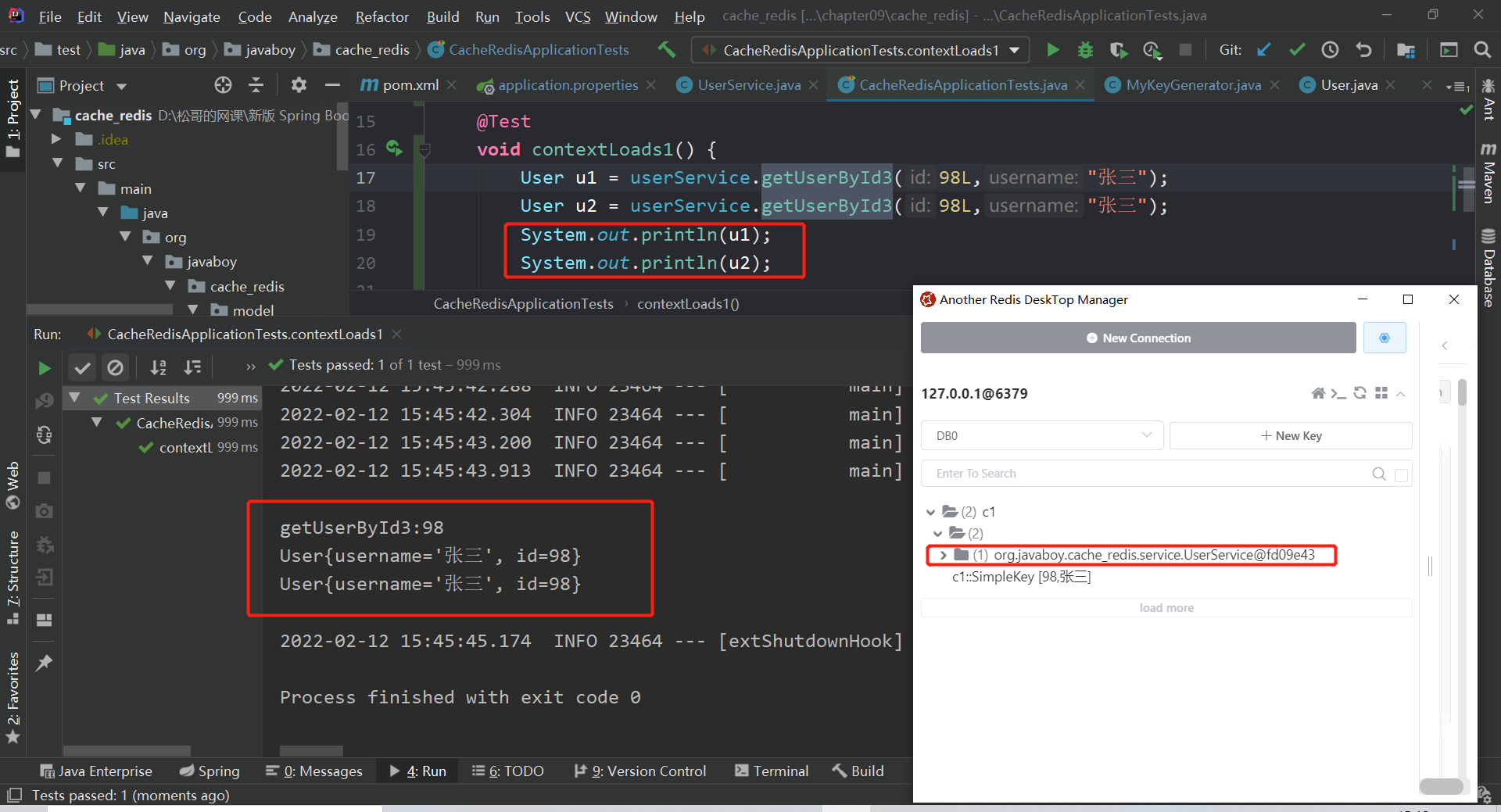Open the Refactor menu
The height and width of the screenshot is (812, 1501).
[x=382, y=16]
